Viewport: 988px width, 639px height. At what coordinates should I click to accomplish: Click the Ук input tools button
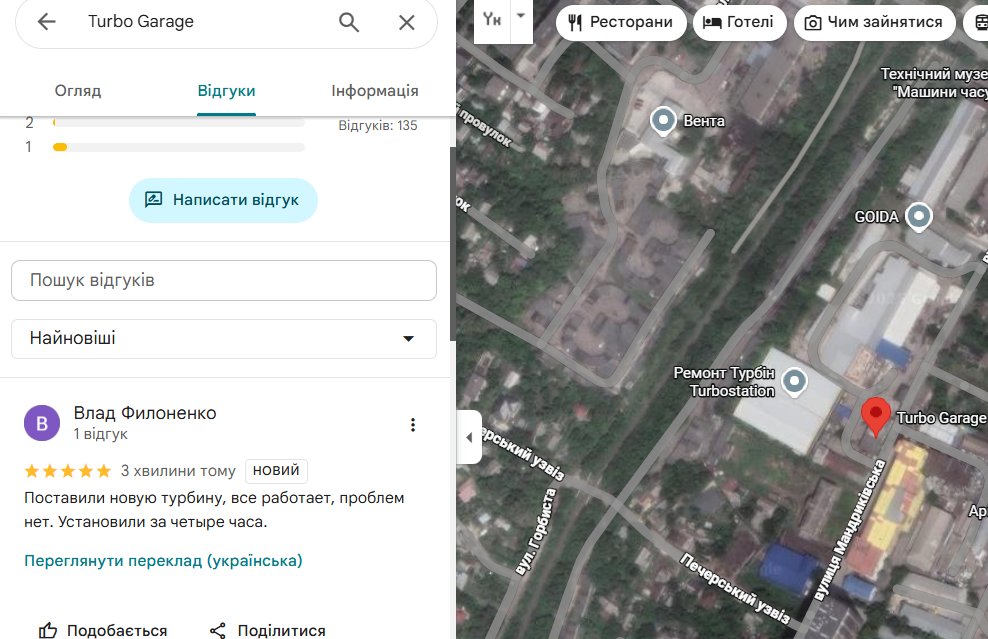point(492,19)
